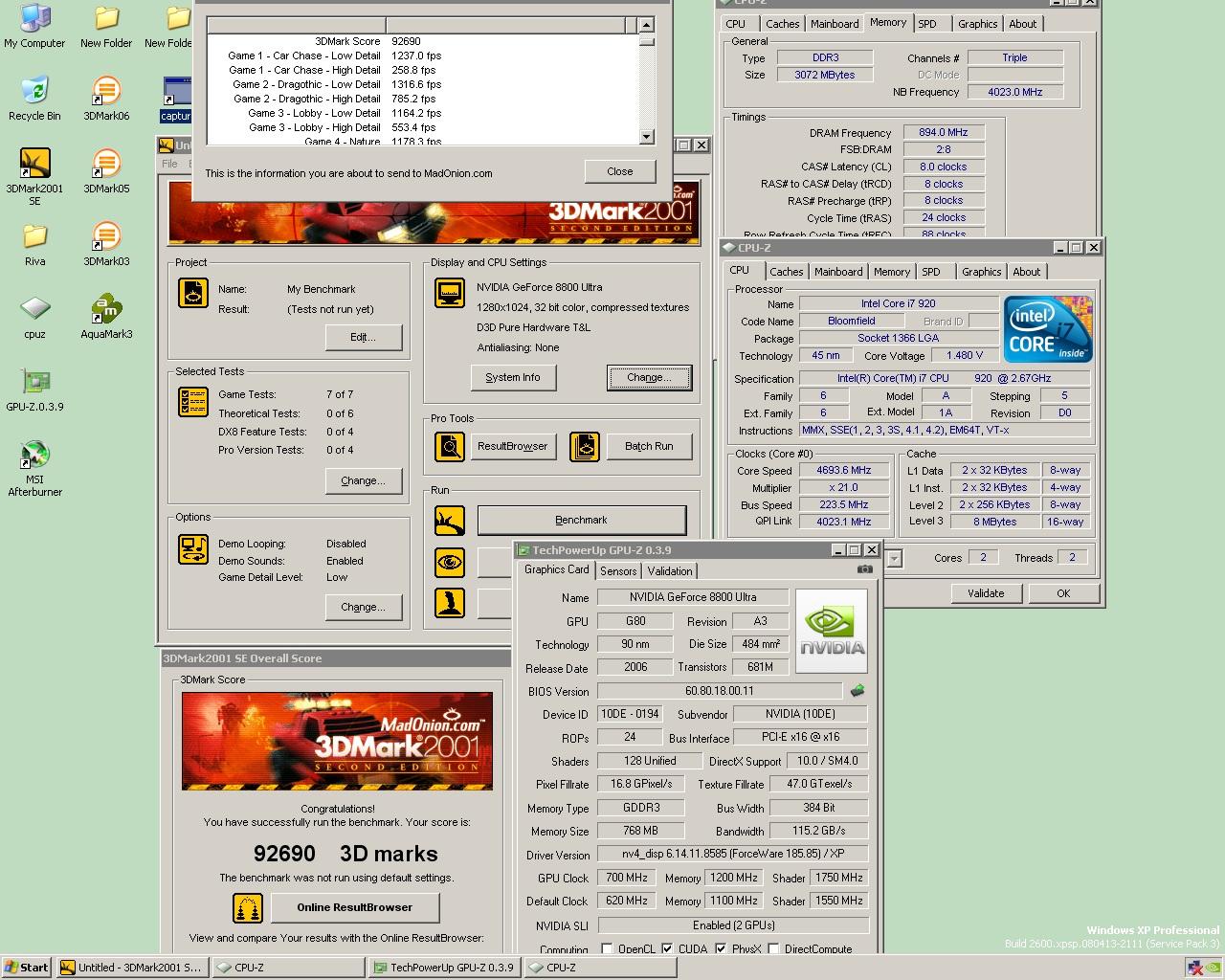
Task: Click the GPU-Z screenshot camera icon
Action: click(x=865, y=568)
